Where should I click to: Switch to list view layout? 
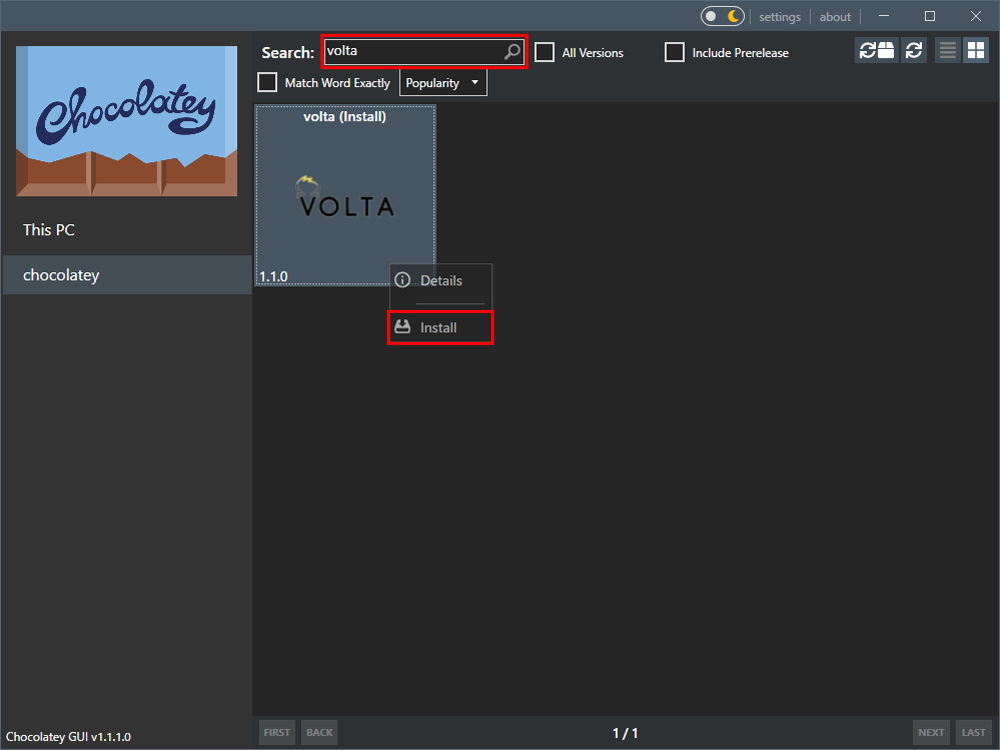tap(947, 50)
